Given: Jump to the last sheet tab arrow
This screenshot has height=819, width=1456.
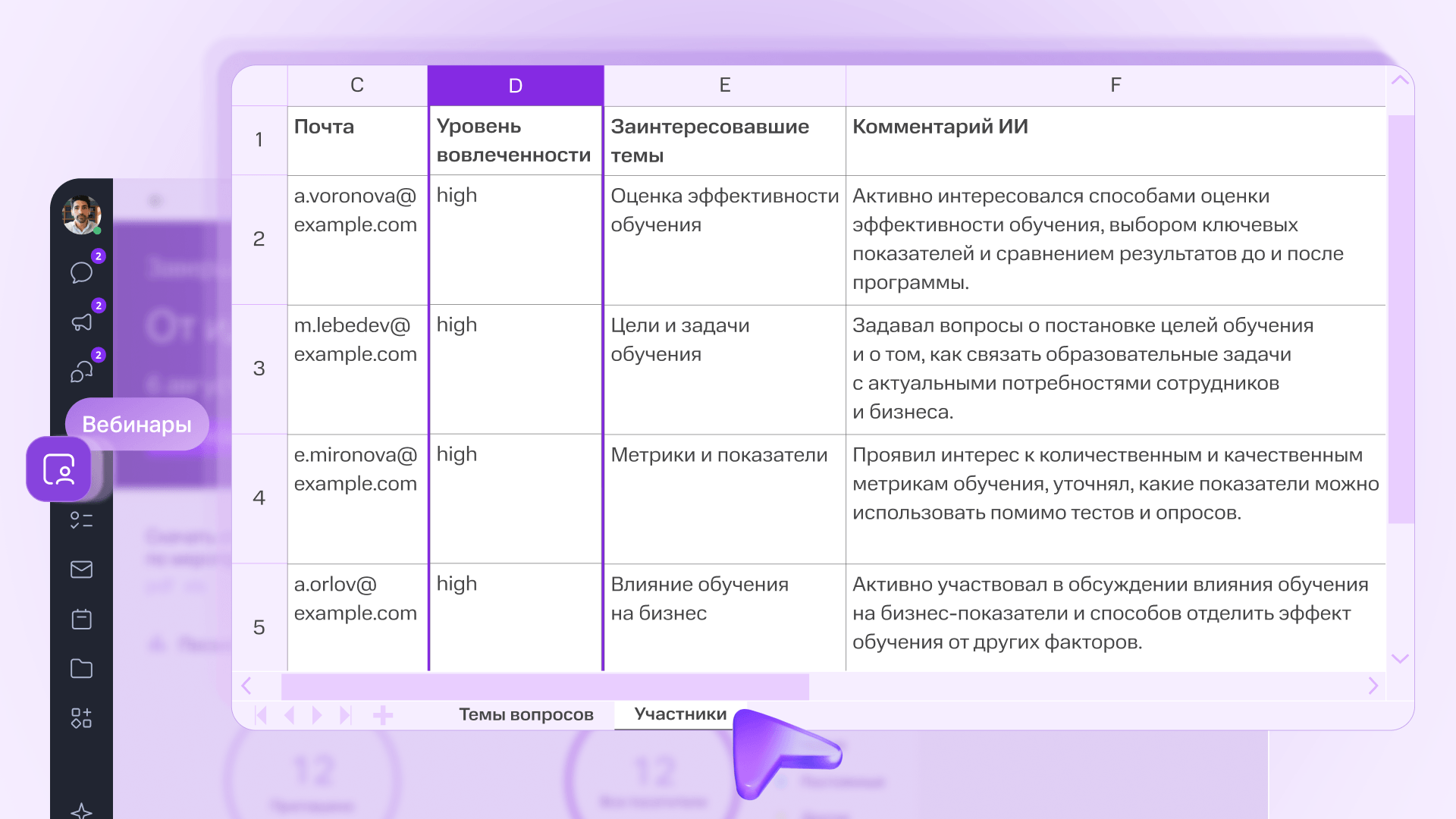Looking at the screenshot, I should click(x=346, y=715).
